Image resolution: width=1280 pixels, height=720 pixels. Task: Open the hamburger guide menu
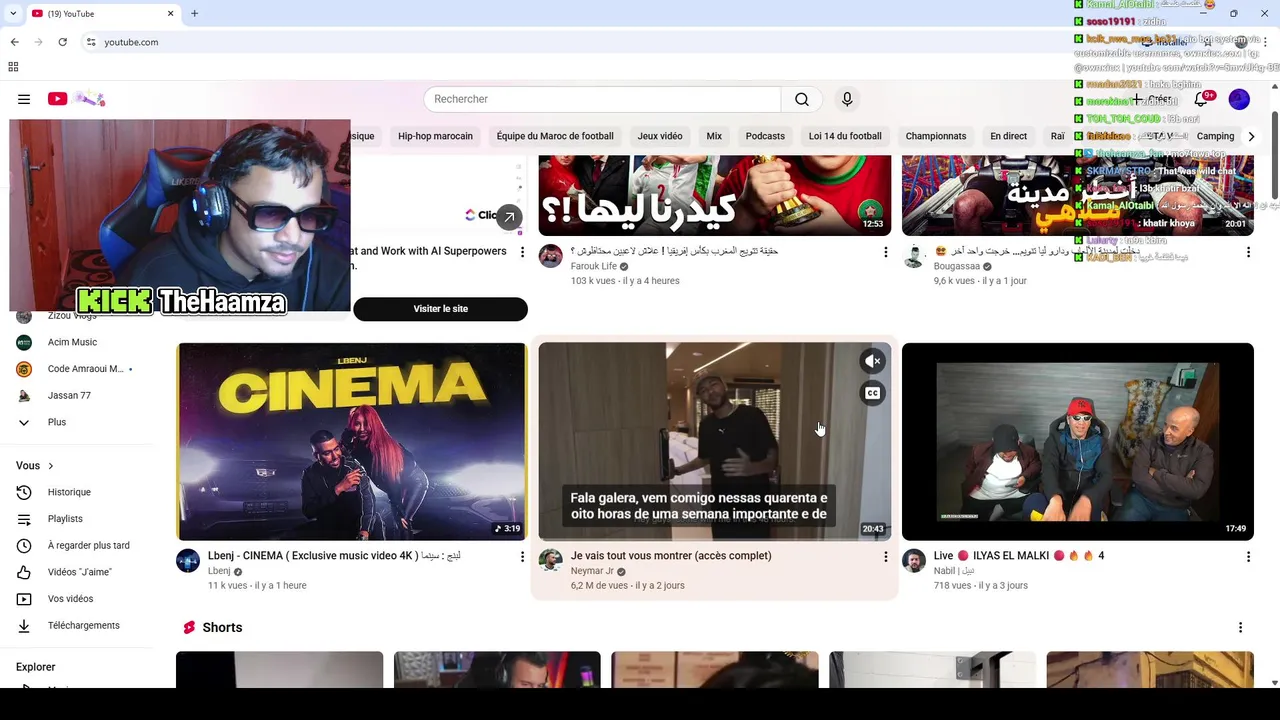tap(24, 99)
